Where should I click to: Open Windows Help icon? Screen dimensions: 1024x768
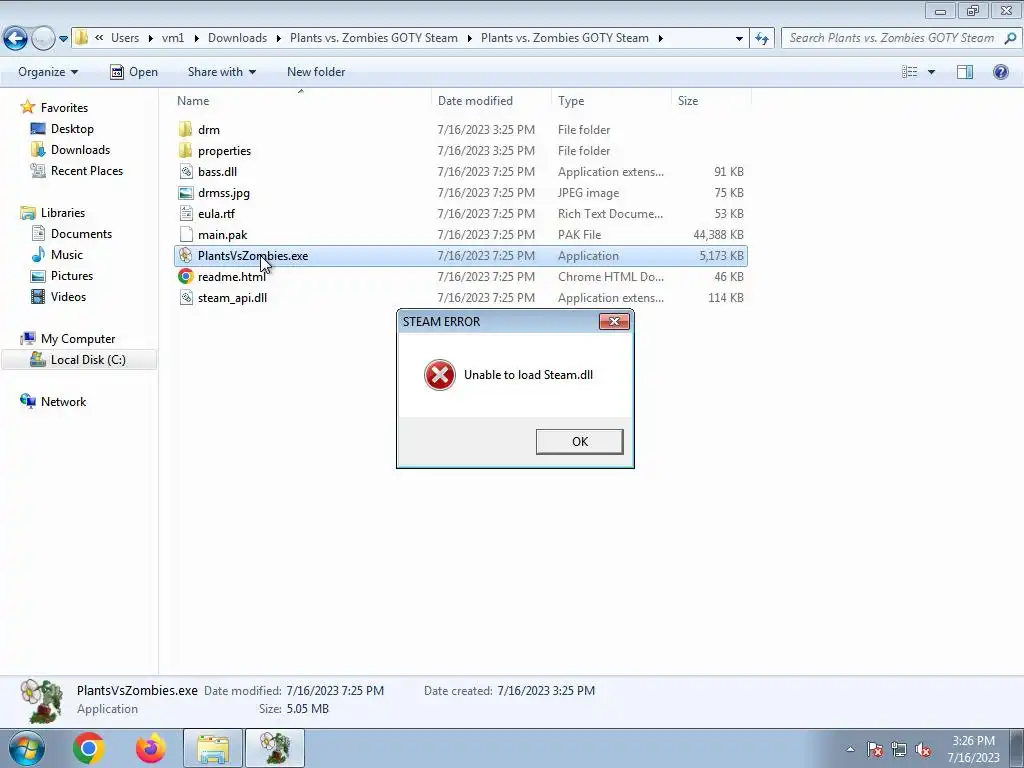pos(1000,72)
